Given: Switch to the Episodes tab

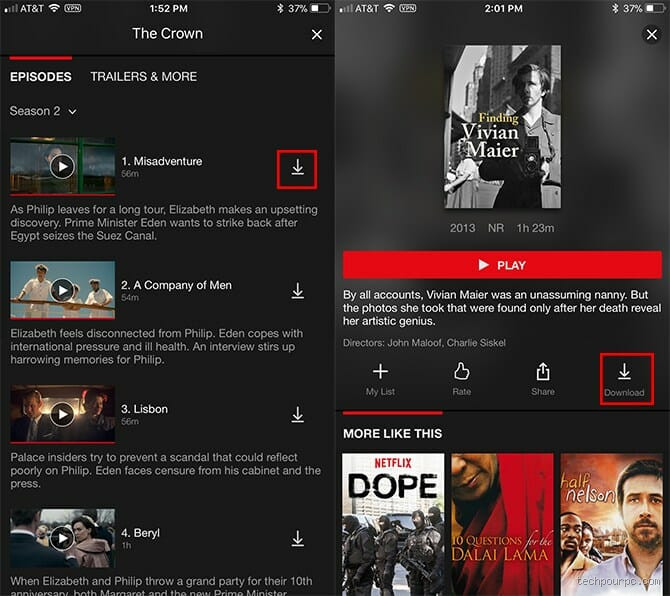Looking at the screenshot, I should (41, 76).
